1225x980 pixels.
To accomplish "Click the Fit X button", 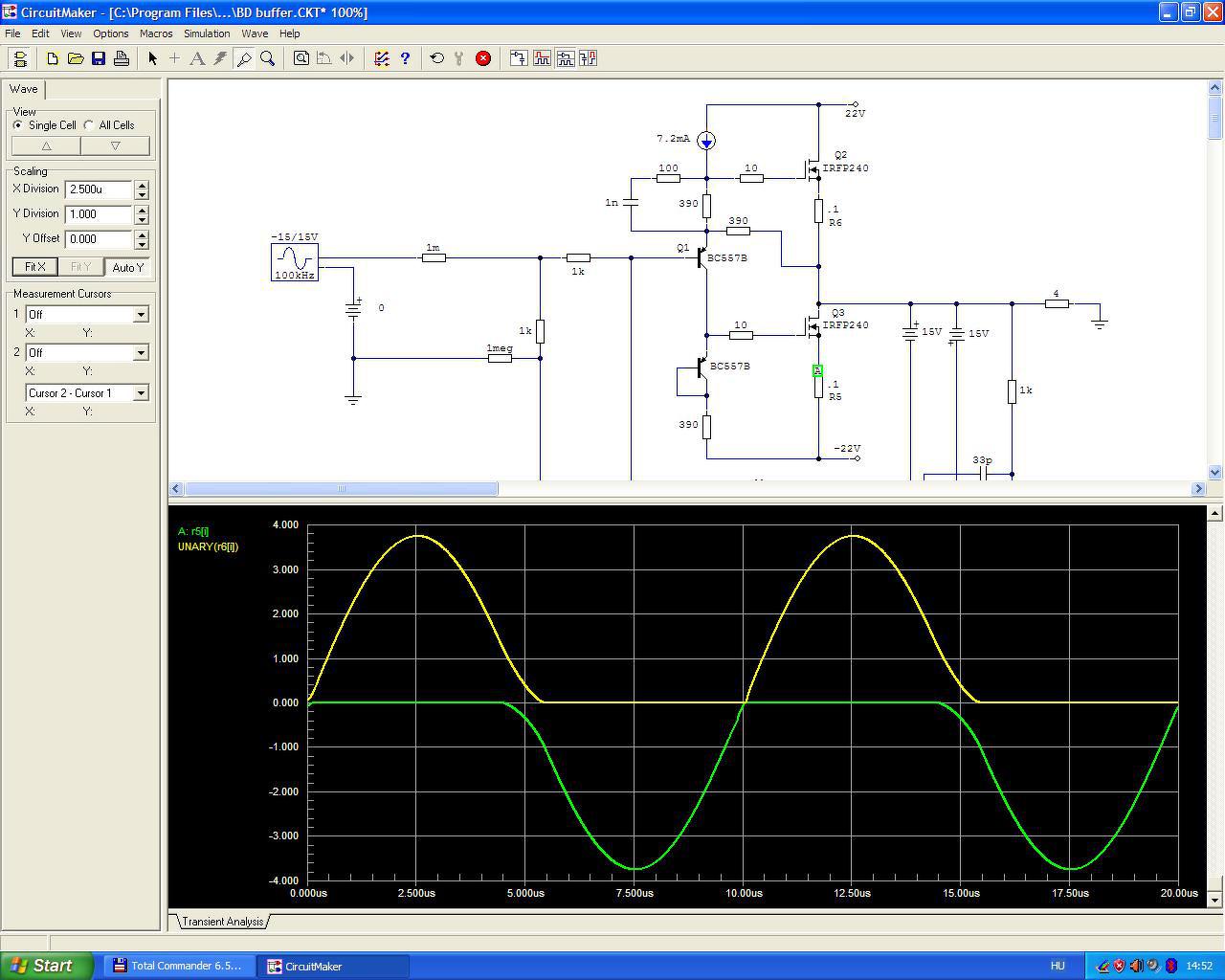I will [x=35, y=267].
